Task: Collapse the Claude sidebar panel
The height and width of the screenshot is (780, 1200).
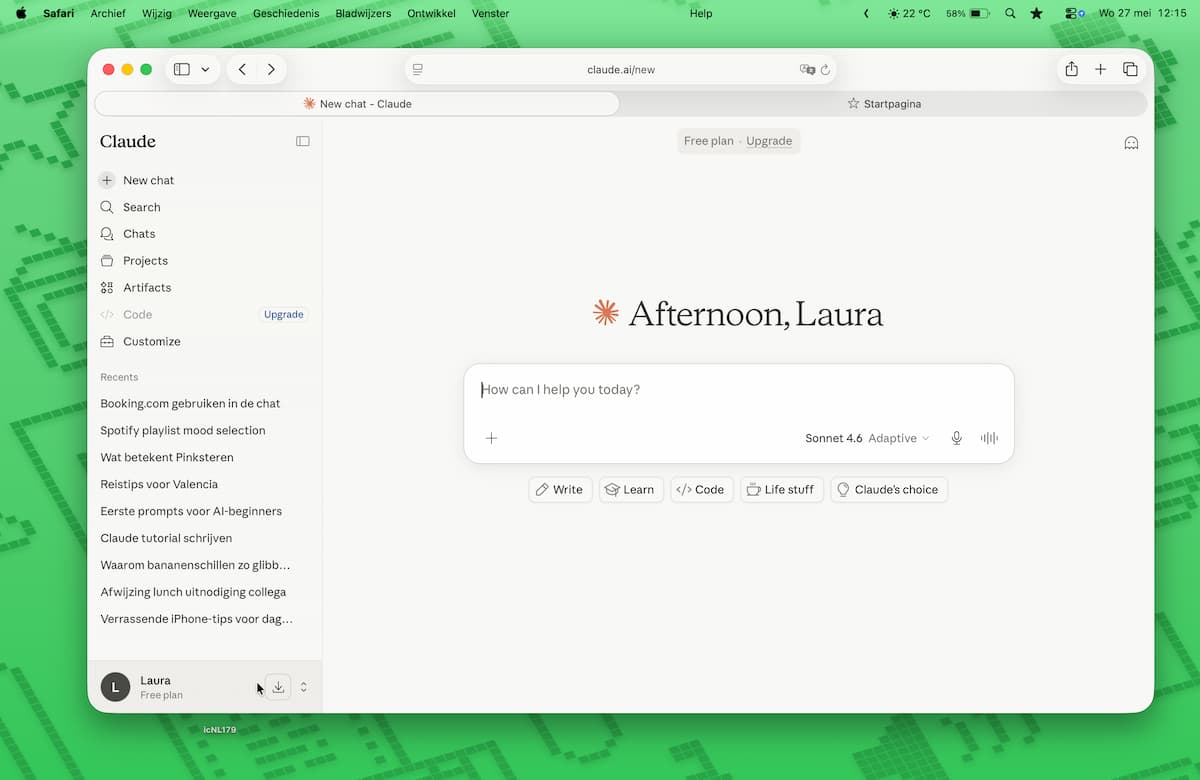Action: (303, 141)
